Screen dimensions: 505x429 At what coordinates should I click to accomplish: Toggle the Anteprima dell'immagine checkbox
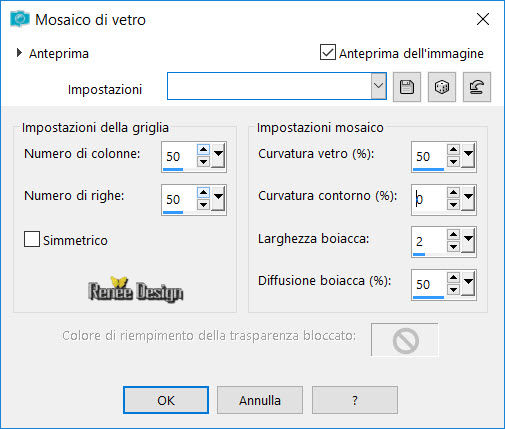[x=328, y=52]
